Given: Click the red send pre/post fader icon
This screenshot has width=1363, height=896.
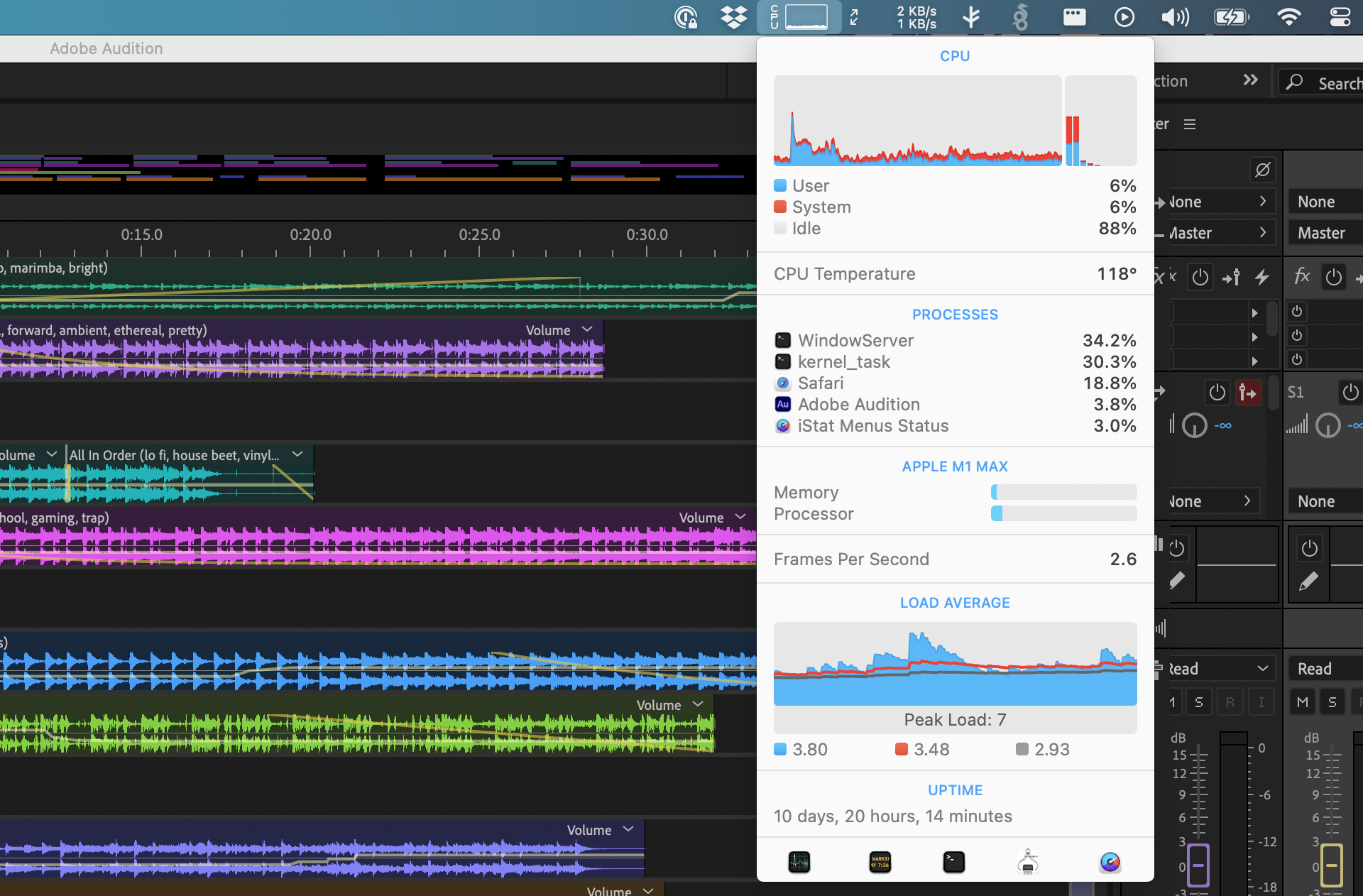Looking at the screenshot, I should click(1248, 392).
